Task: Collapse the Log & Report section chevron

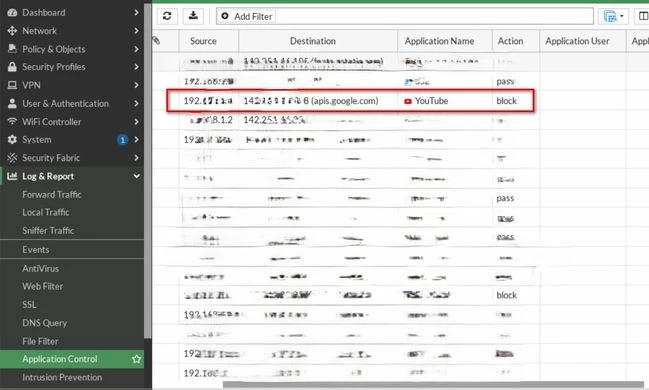Action: pyautogui.click(x=136, y=176)
